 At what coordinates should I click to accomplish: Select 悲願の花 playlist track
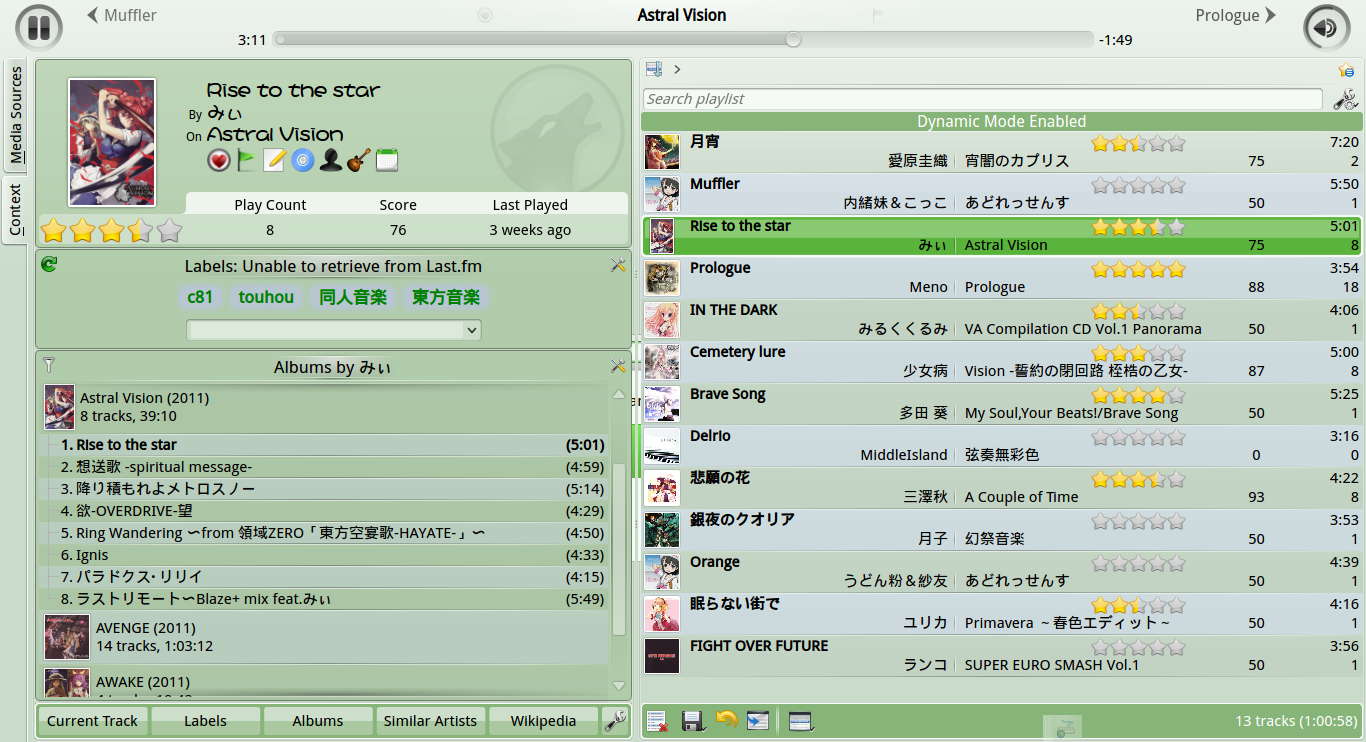[x=1002, y=488]
